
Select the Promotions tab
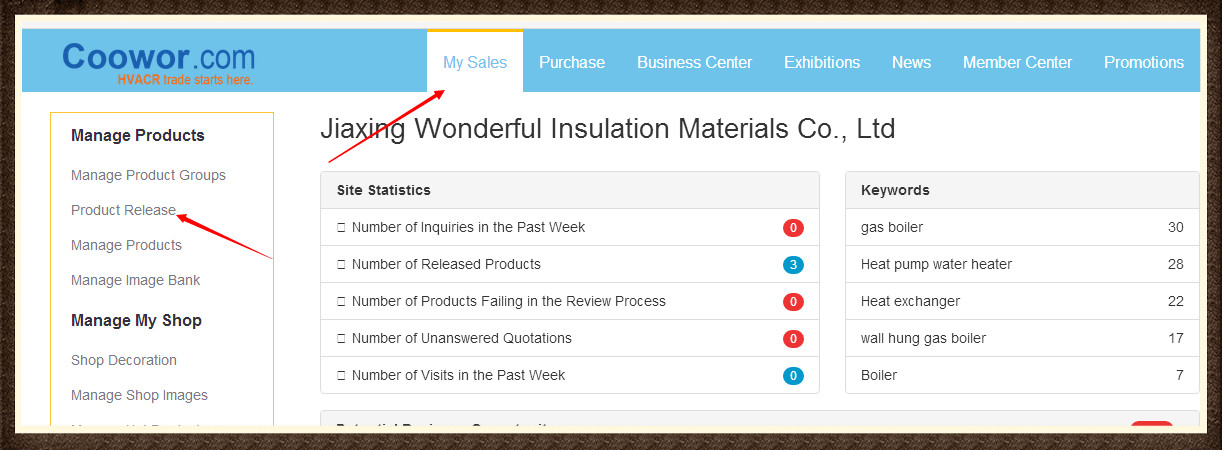1144,62
